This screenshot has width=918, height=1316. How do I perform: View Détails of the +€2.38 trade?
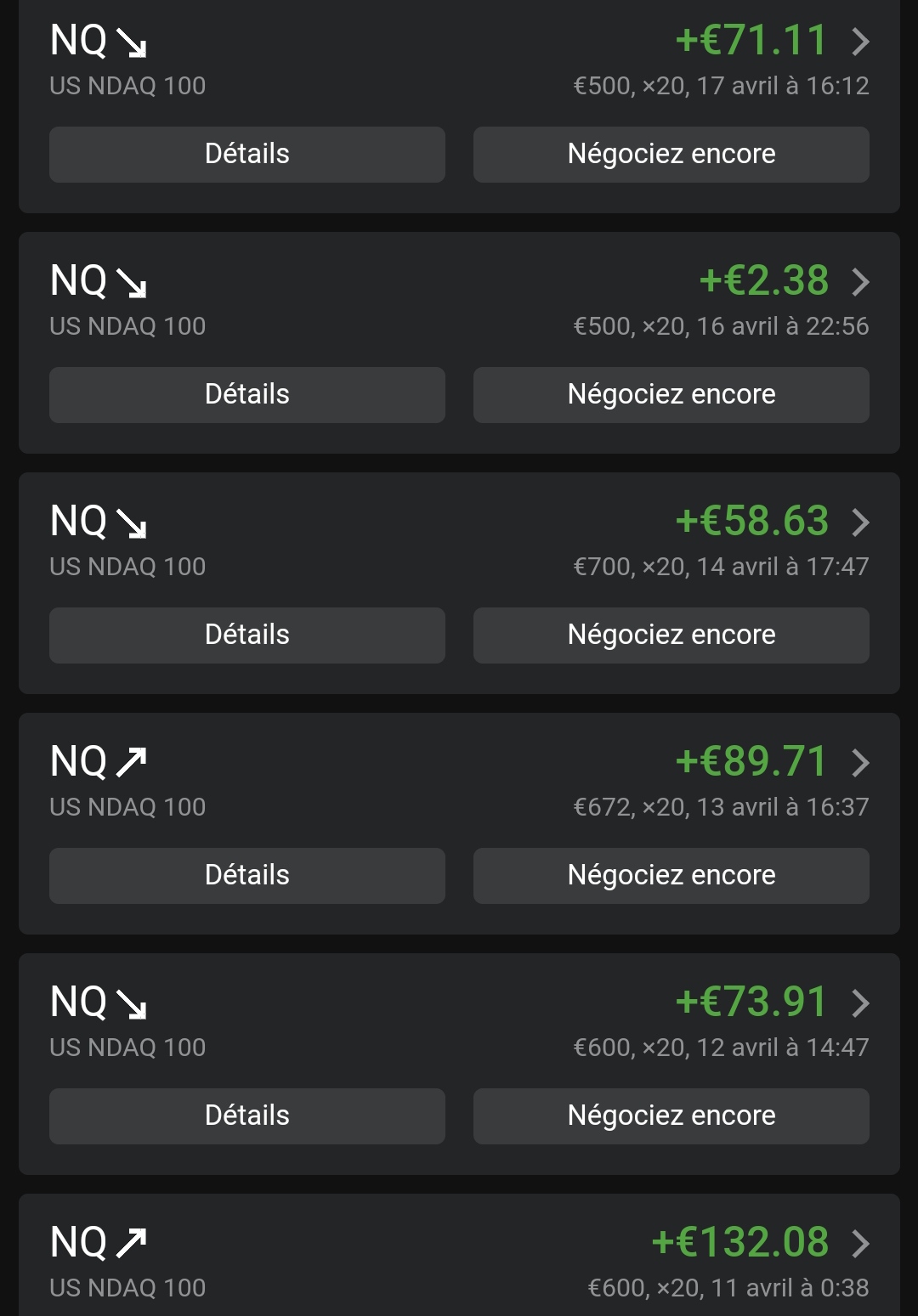pyautogui.click(x=247, y=395)
